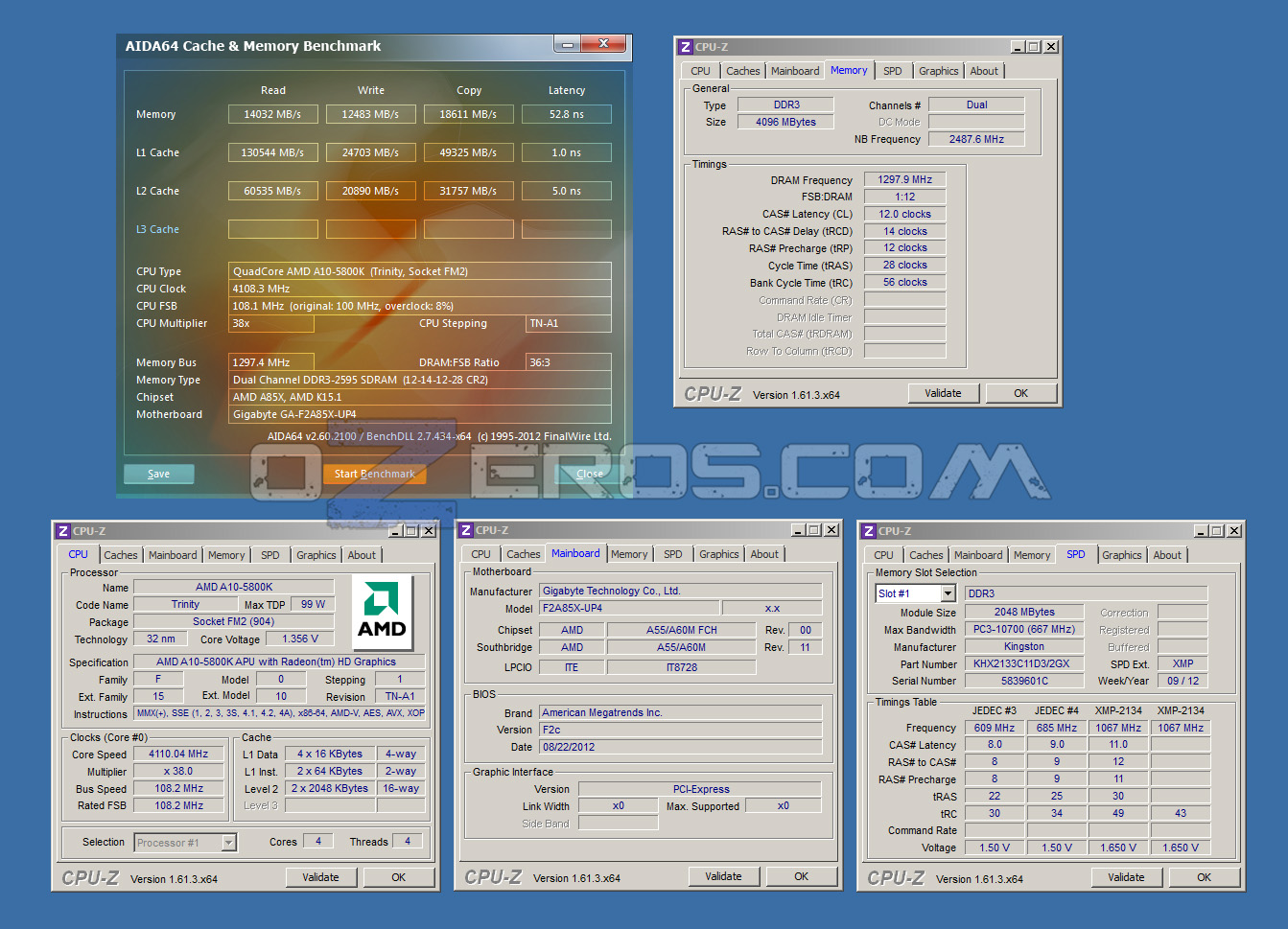This screenshot has width=1288, height=929.
Task: Minimize the AIDA64 Cache & Memory Benchmark window
Action: [567, 44]
